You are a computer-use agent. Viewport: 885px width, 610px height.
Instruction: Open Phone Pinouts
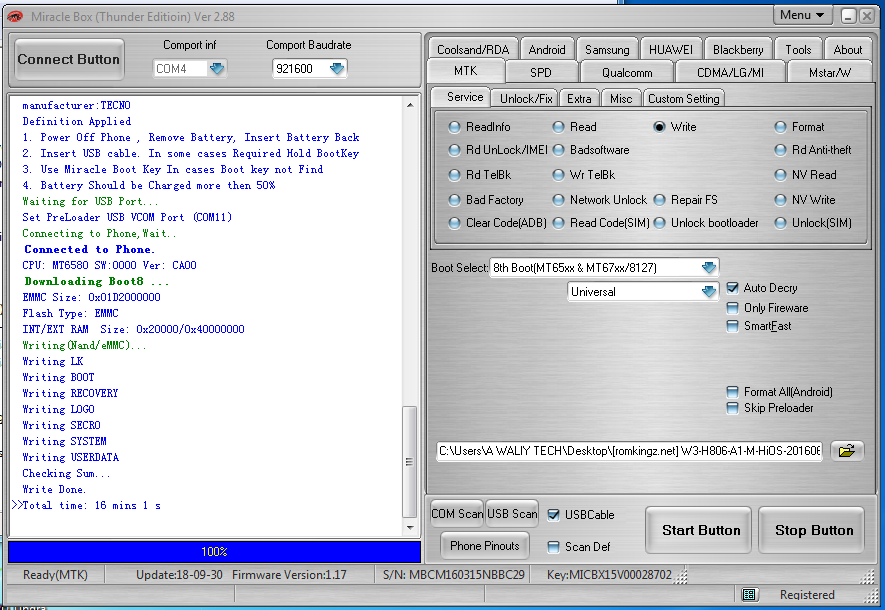[x=485, y=546]
